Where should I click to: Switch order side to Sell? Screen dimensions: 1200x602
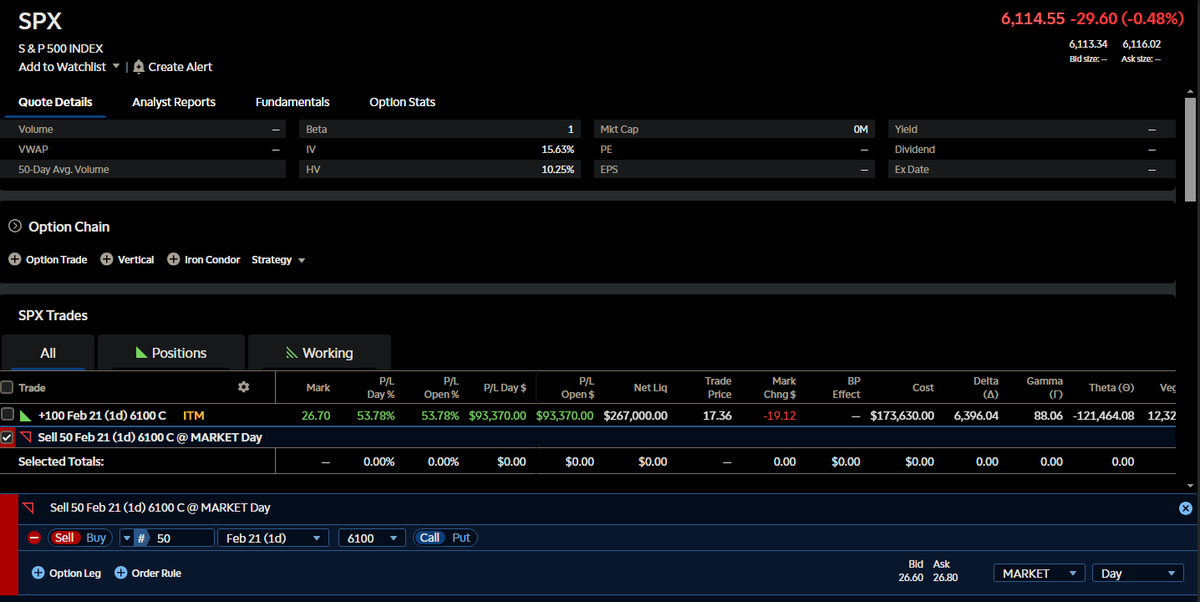point(64,538)
